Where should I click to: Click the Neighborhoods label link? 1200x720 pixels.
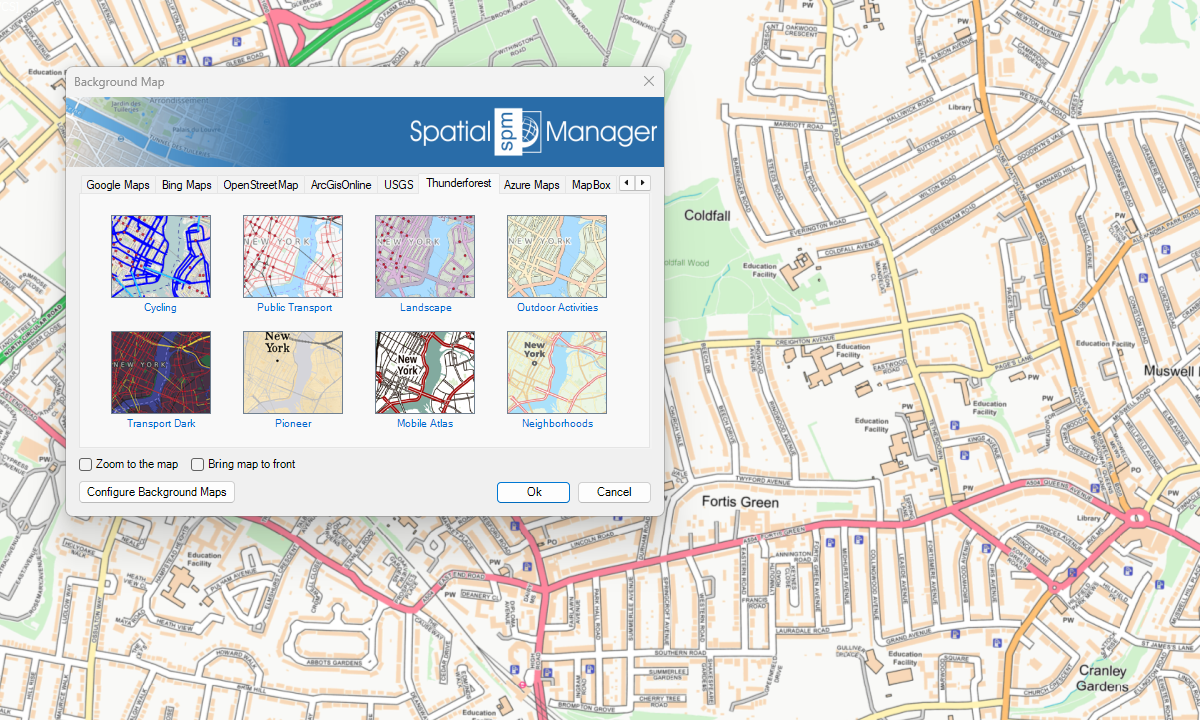point(557,424)
